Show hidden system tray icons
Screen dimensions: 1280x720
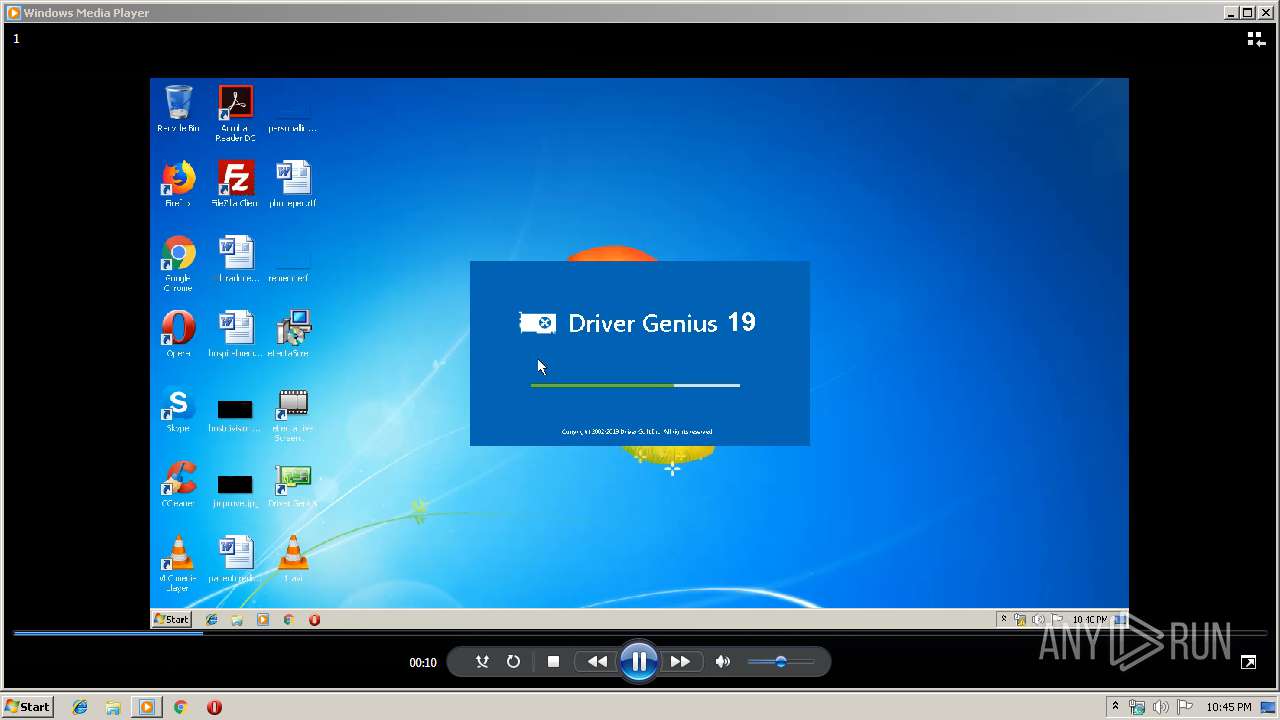[1115, 707]
